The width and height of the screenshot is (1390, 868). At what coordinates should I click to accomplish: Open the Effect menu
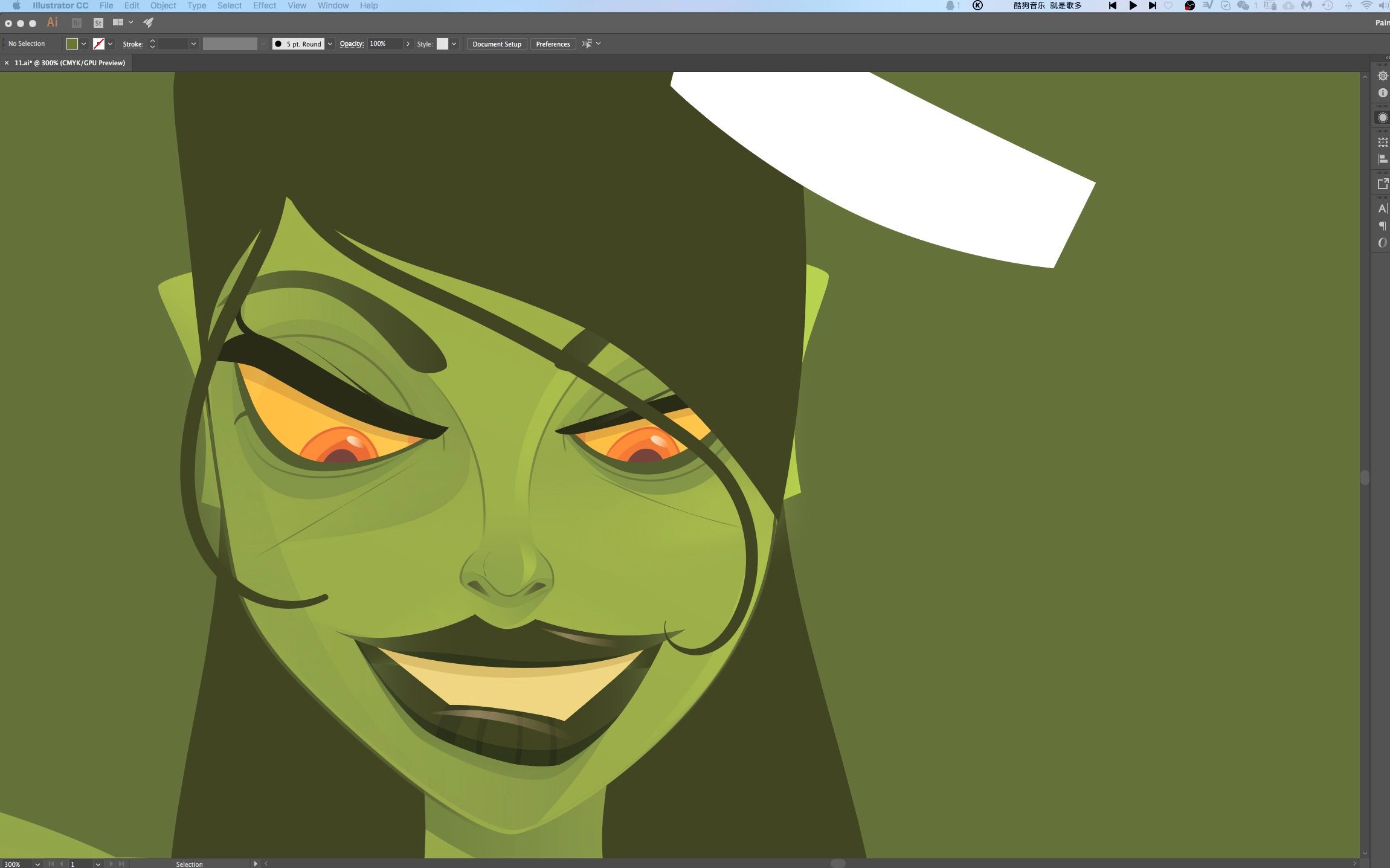coord(264,6)
